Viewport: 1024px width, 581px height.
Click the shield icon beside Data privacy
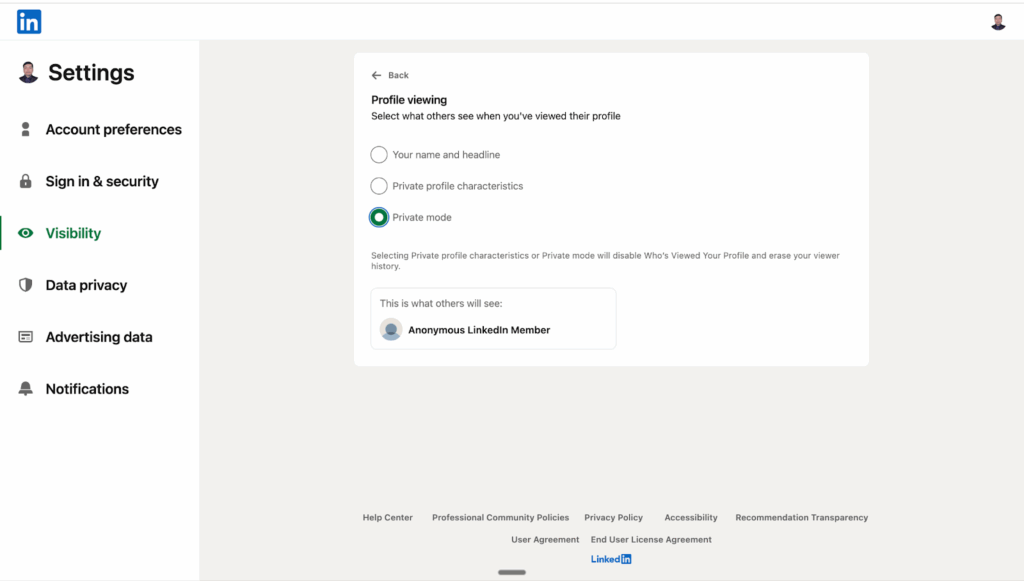click(26, 285)
